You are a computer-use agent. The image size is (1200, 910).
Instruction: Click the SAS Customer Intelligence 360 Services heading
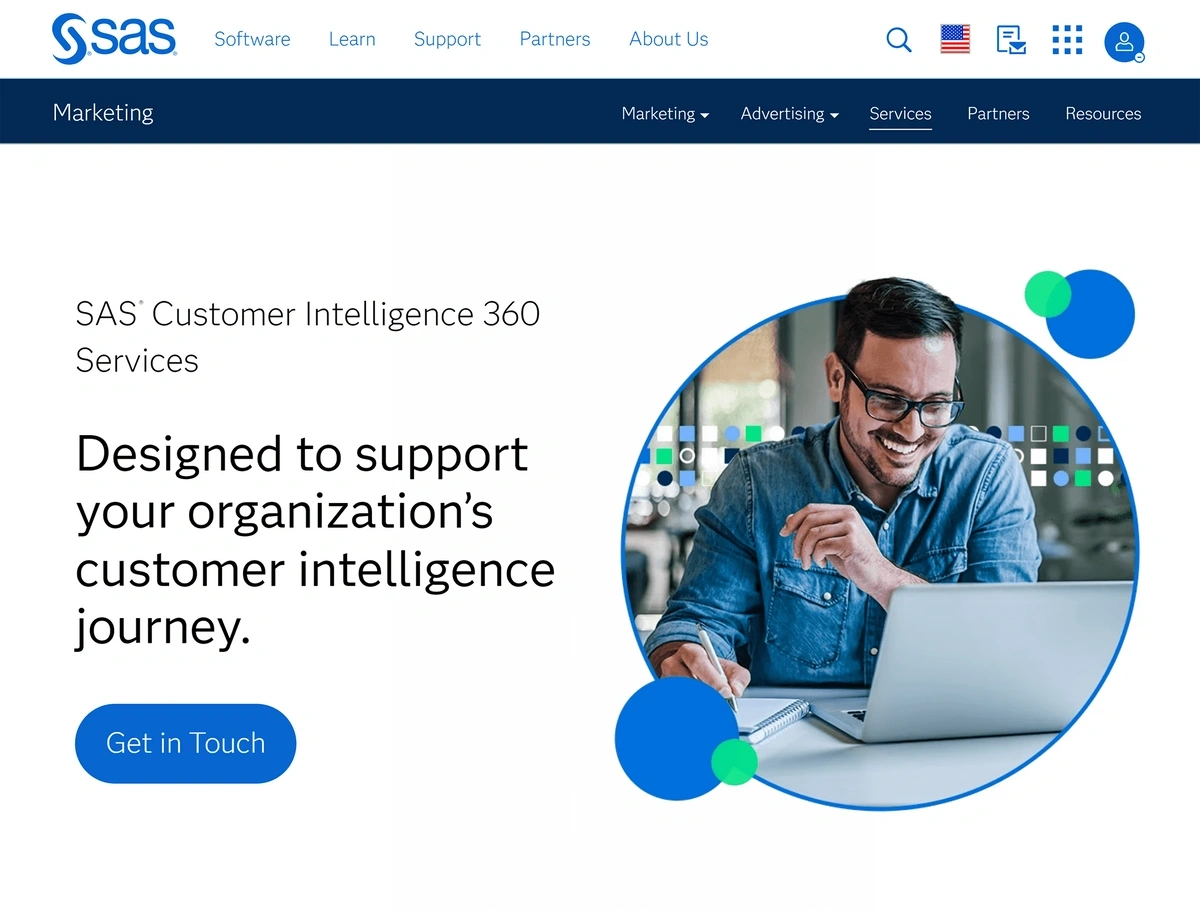click(x=308, y=337)
